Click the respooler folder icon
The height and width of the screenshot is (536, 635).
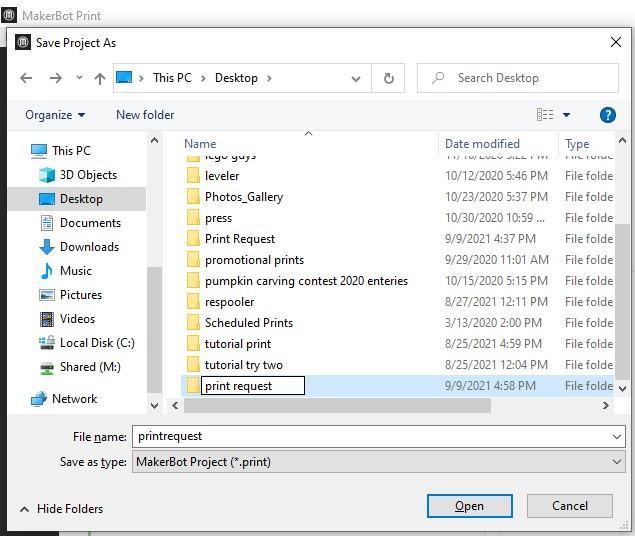coord(193,302)
